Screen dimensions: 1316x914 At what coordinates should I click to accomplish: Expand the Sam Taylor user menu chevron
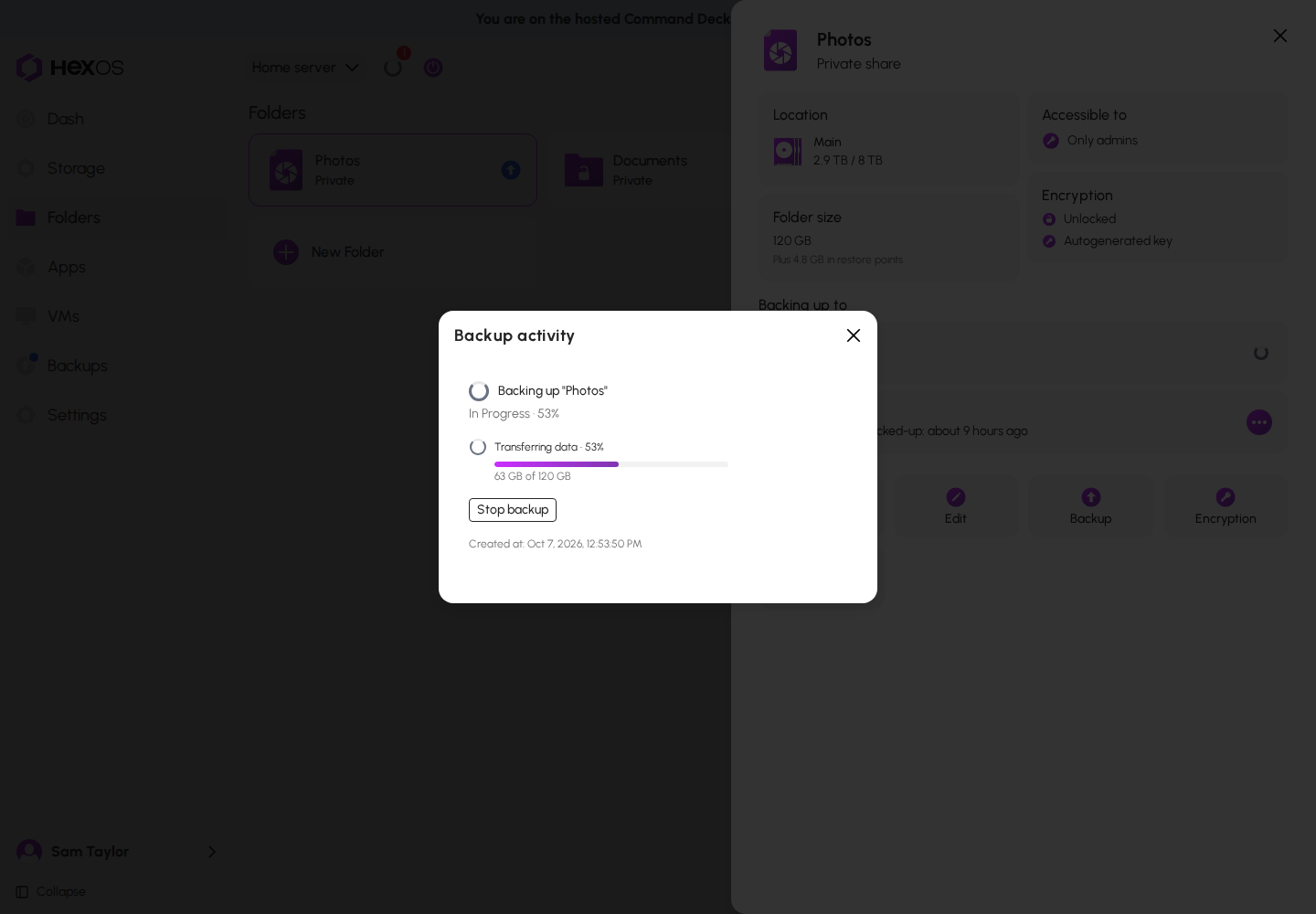tap(212, 852)
